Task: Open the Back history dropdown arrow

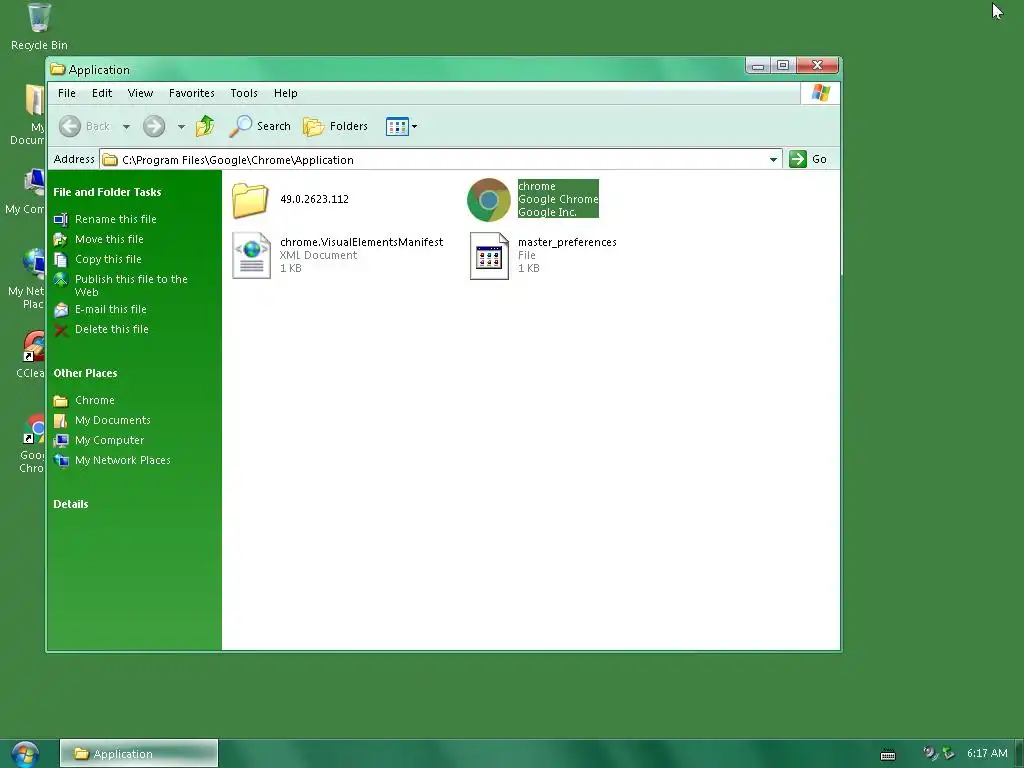Action: click(x=126, y=127)
